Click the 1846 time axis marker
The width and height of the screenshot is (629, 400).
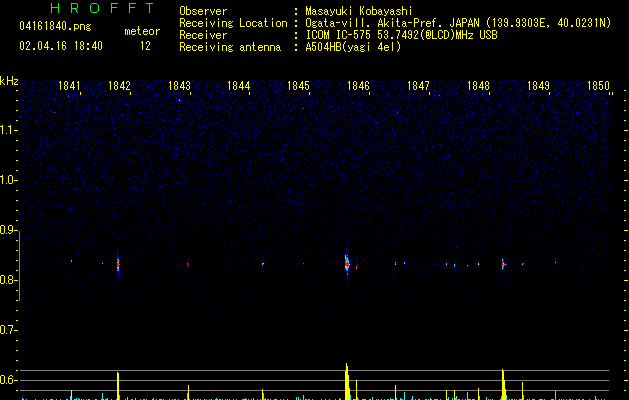[x=358, y=86]
